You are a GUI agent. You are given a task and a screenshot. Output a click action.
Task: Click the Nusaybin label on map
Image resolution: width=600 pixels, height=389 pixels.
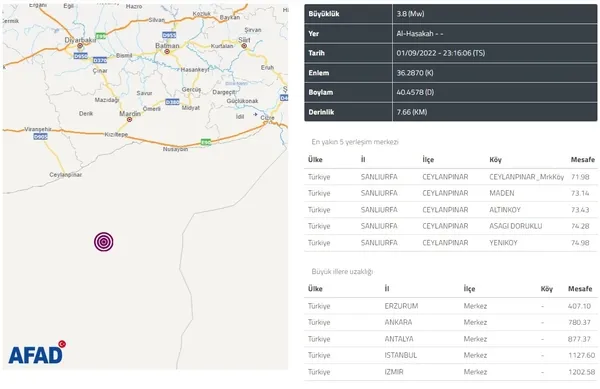[x=175, y=149]
